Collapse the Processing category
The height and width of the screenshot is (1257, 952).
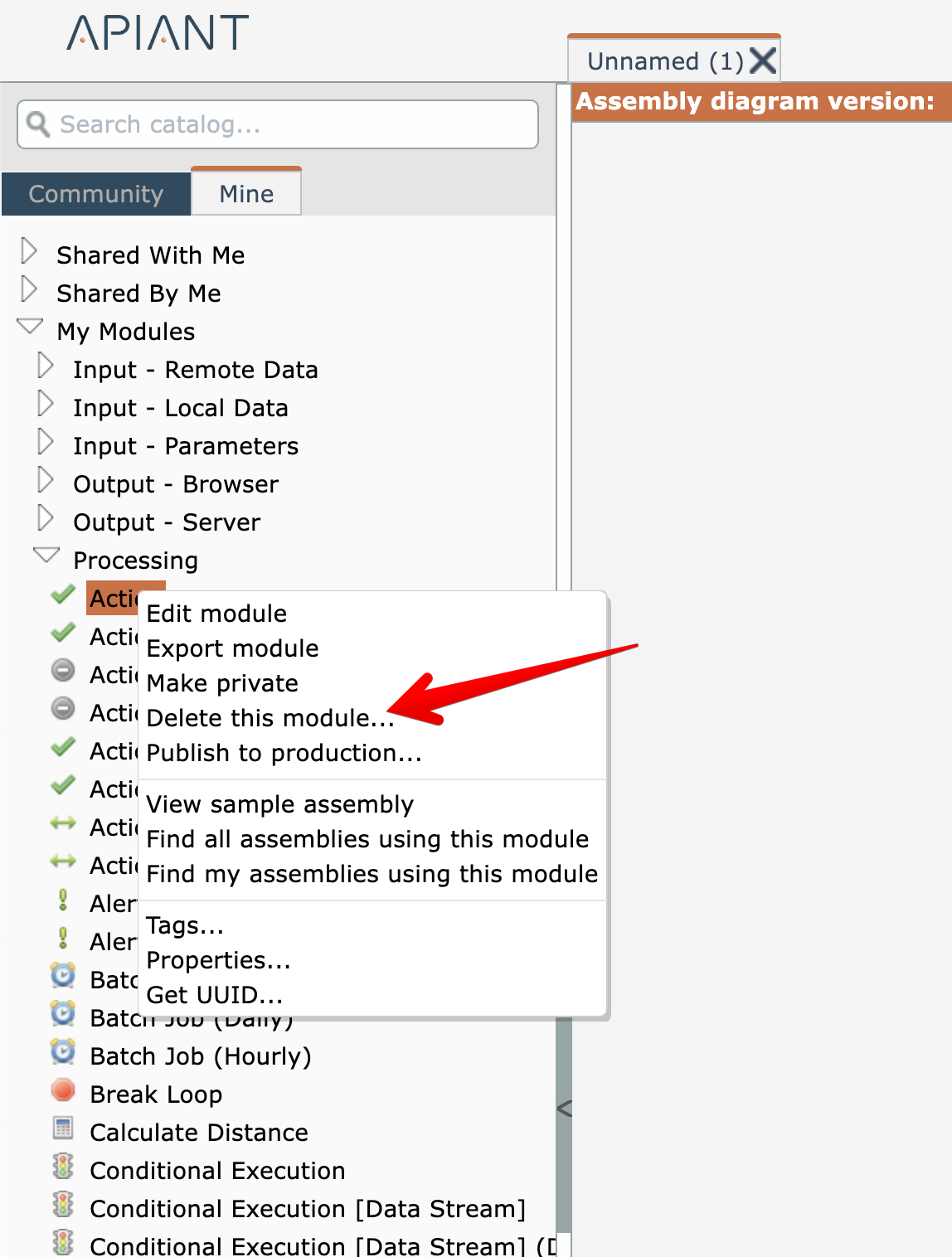(x=46, y=556)
